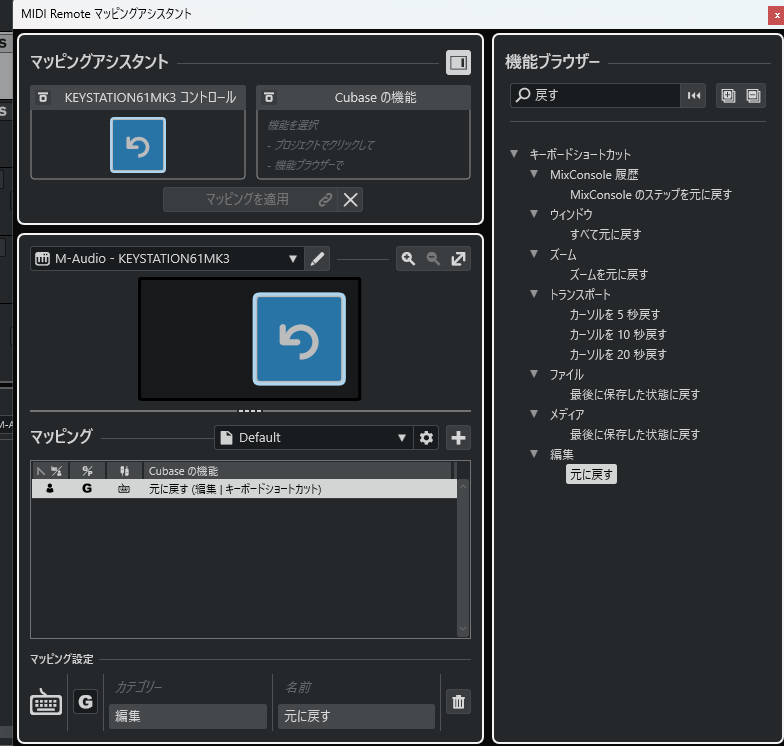Fit surface view with the expand arrows icon

[458, 259]
